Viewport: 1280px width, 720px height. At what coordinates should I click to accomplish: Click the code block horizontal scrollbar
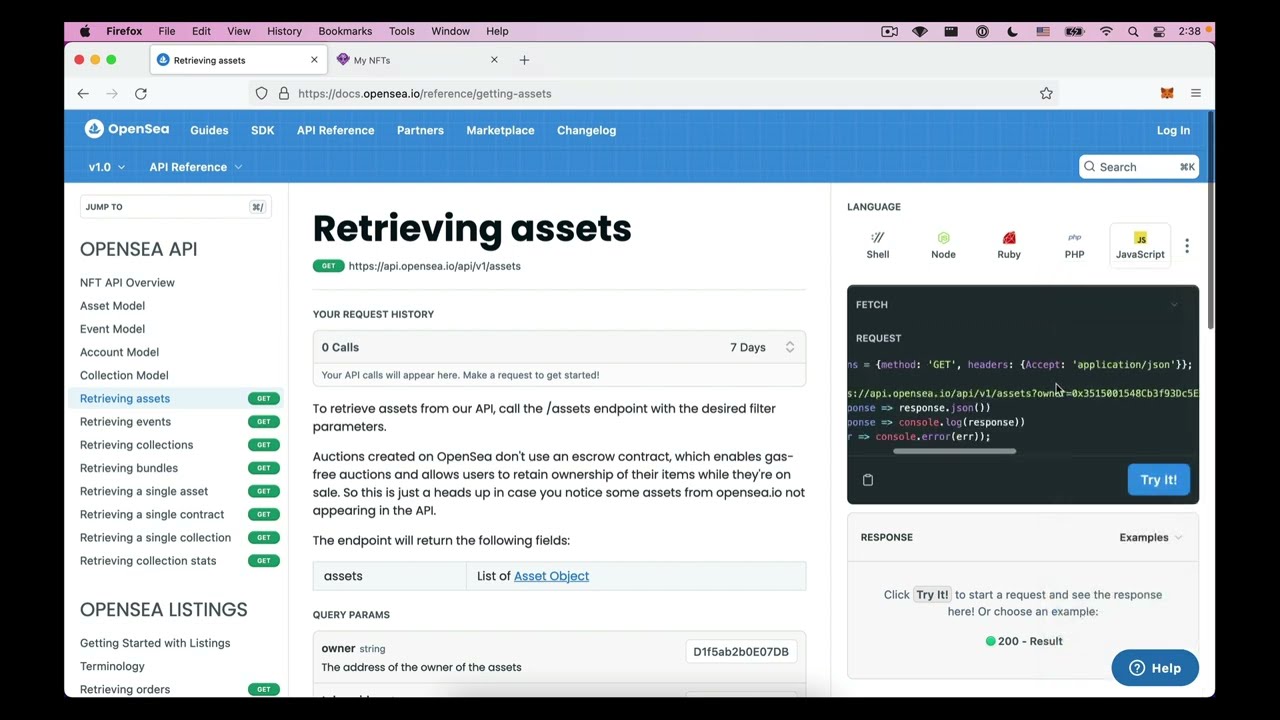point(954,451)
